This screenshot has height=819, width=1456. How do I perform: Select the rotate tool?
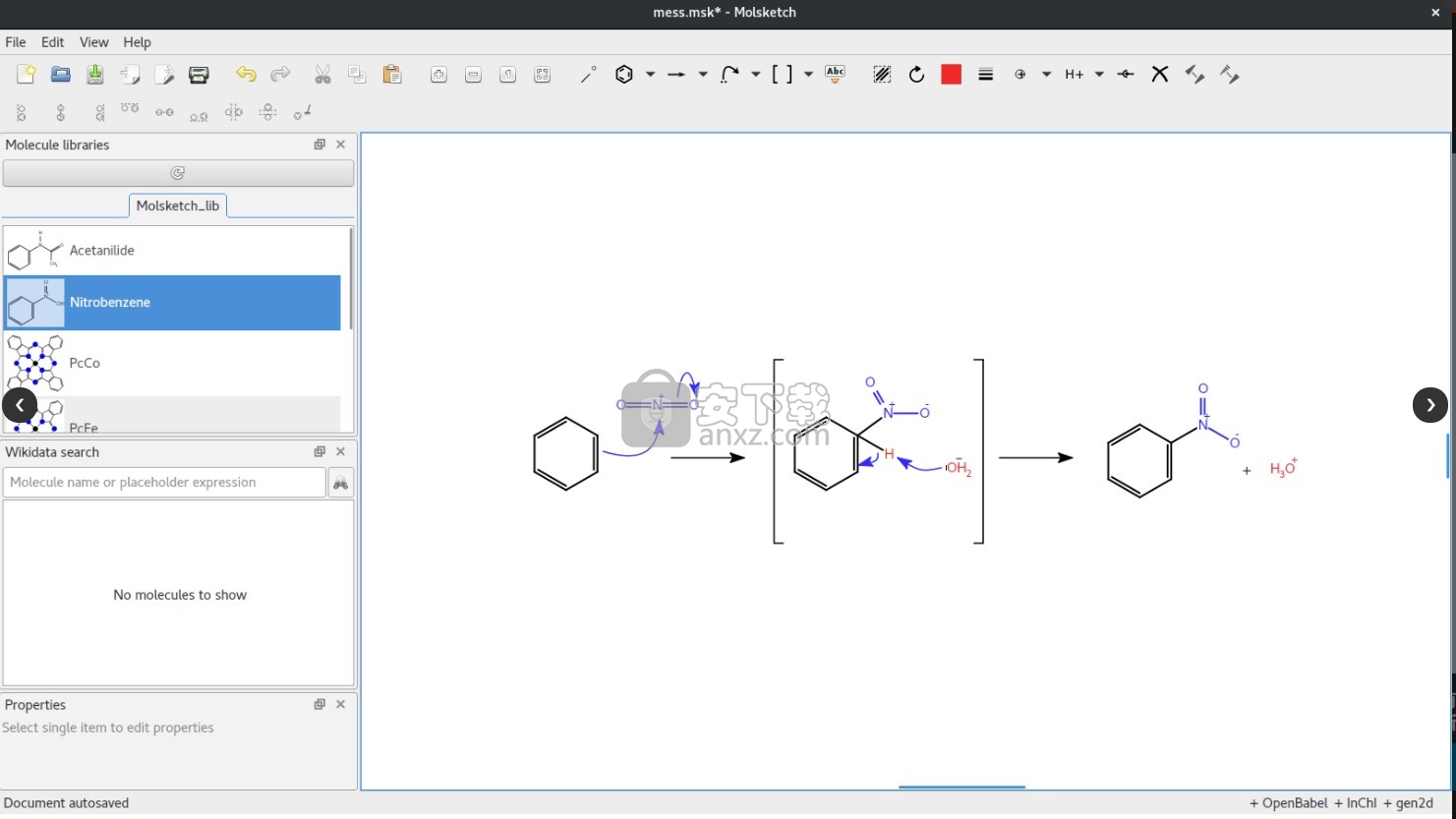(x=916, y=75)
